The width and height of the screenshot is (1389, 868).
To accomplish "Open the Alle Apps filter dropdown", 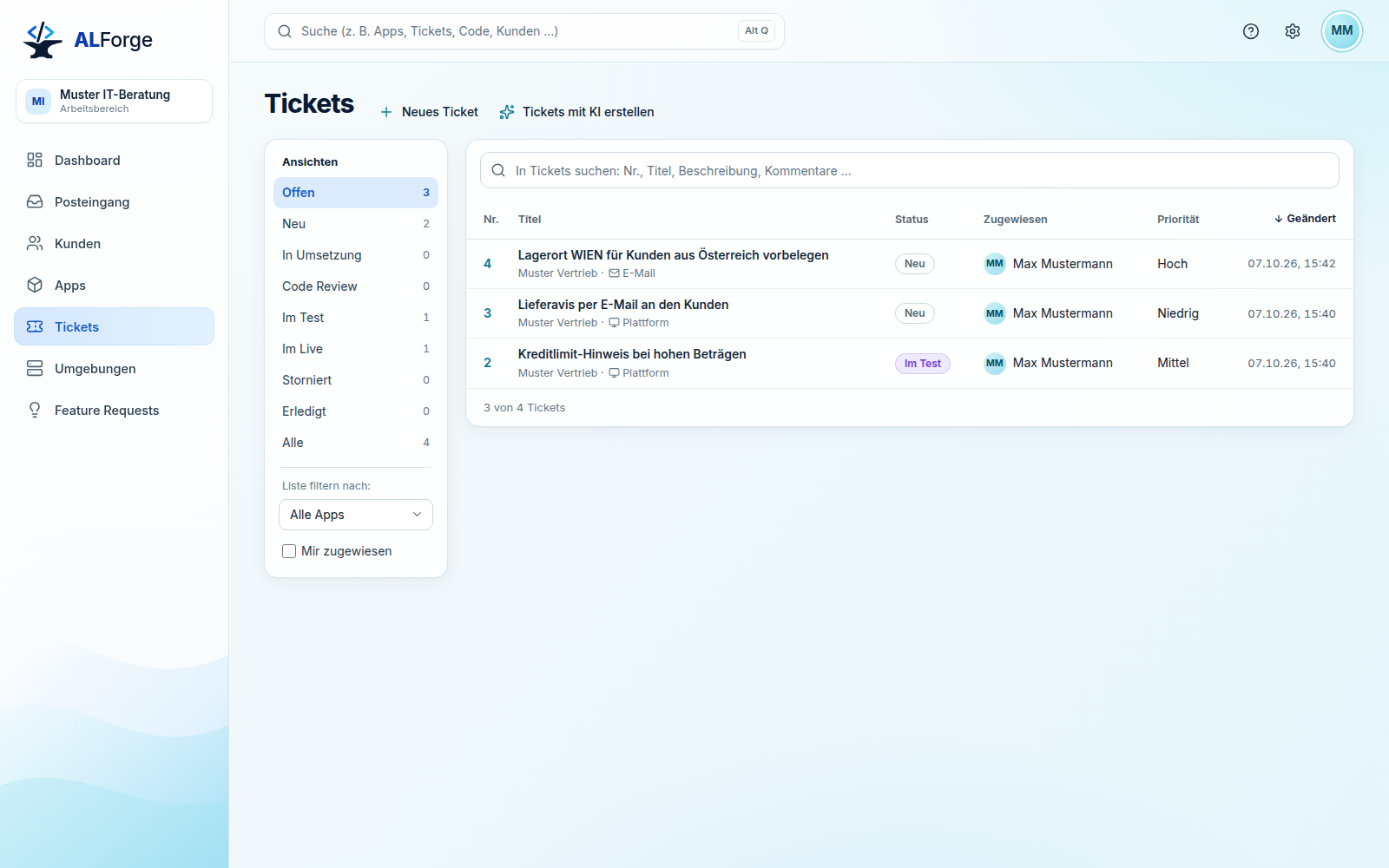I will [x=356, y=515].
